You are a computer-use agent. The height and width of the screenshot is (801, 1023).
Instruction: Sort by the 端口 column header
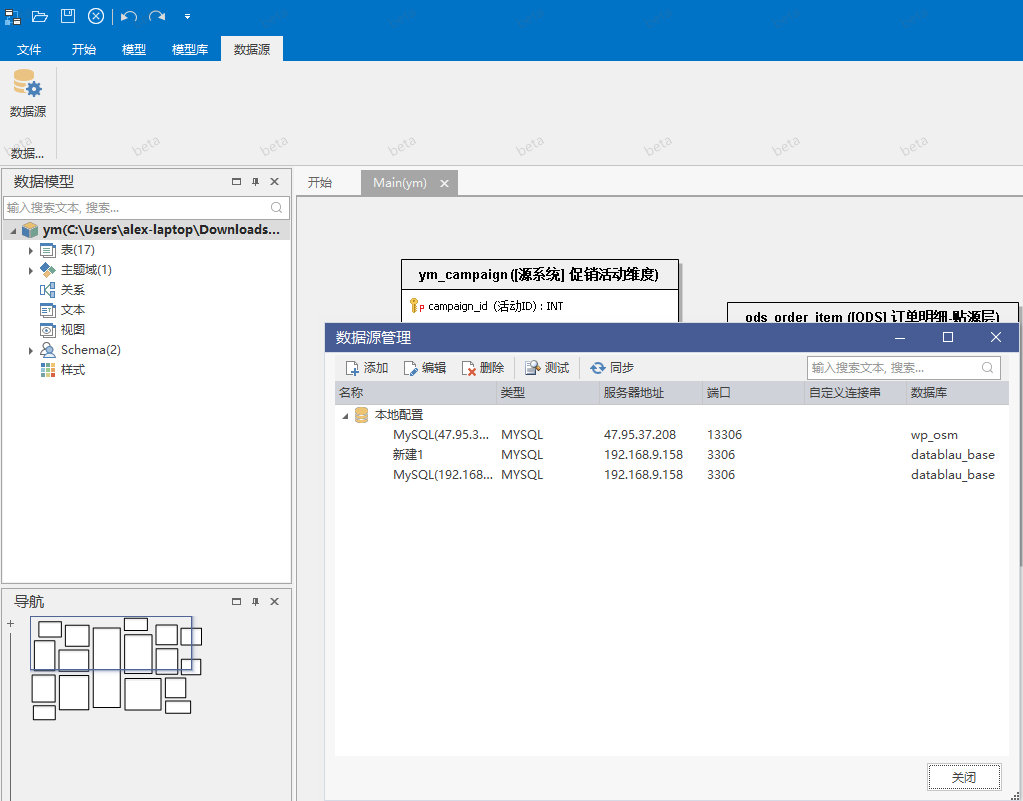(753, 393)
